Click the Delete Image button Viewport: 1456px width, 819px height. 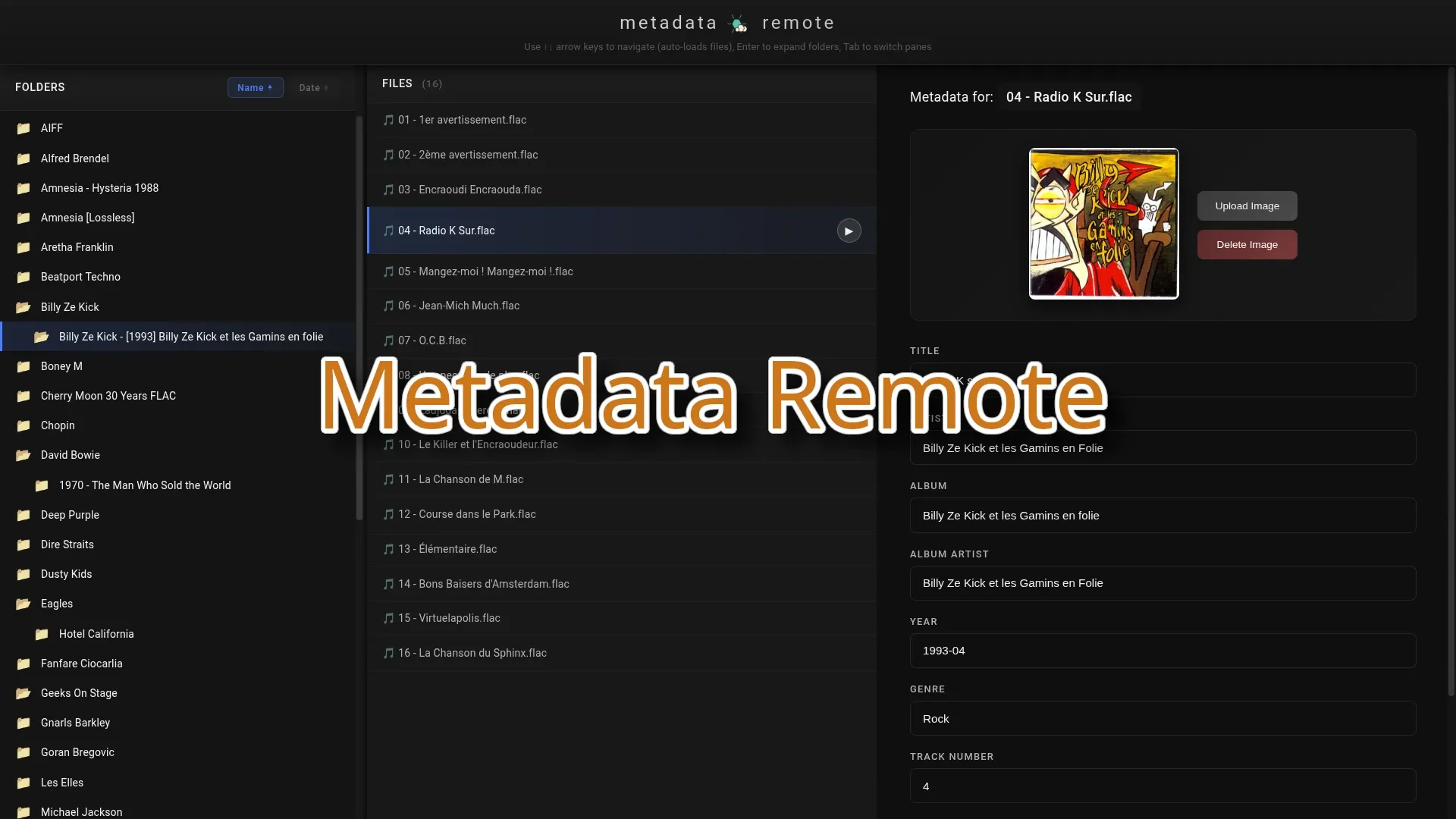1247,244
